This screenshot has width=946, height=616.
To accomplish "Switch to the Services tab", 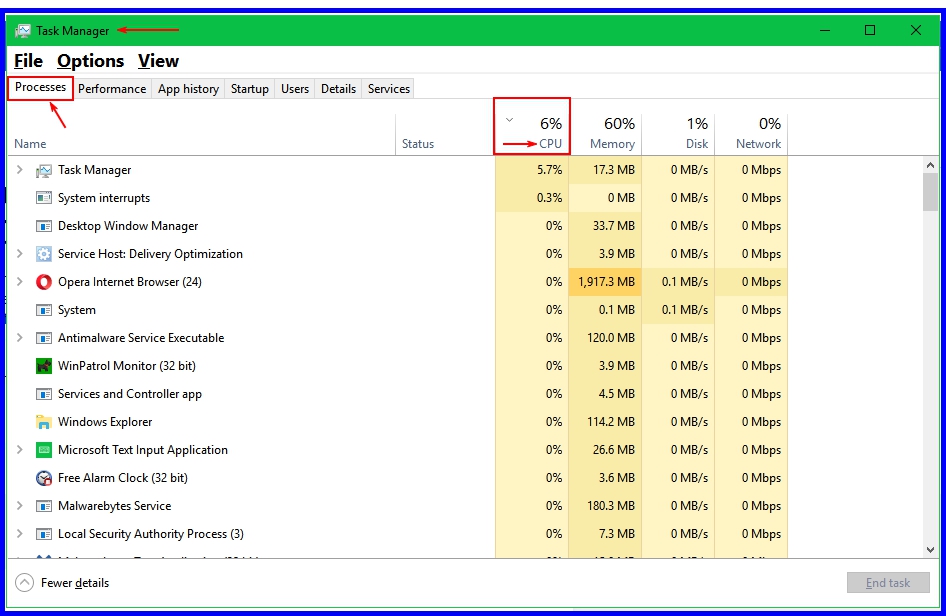I will (389, 89).
